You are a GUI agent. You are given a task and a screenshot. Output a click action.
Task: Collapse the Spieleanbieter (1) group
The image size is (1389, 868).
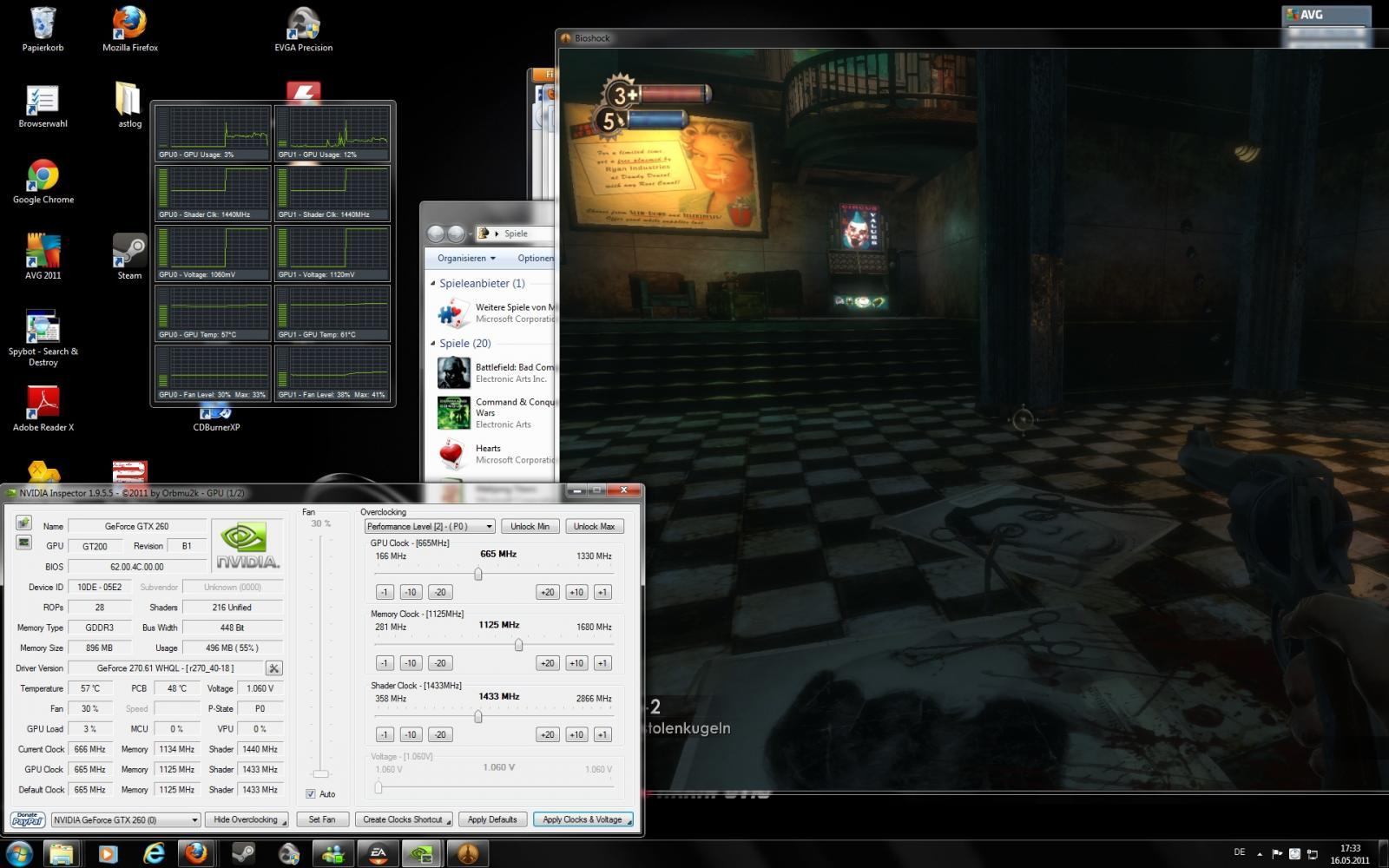[x=432, y=283]
